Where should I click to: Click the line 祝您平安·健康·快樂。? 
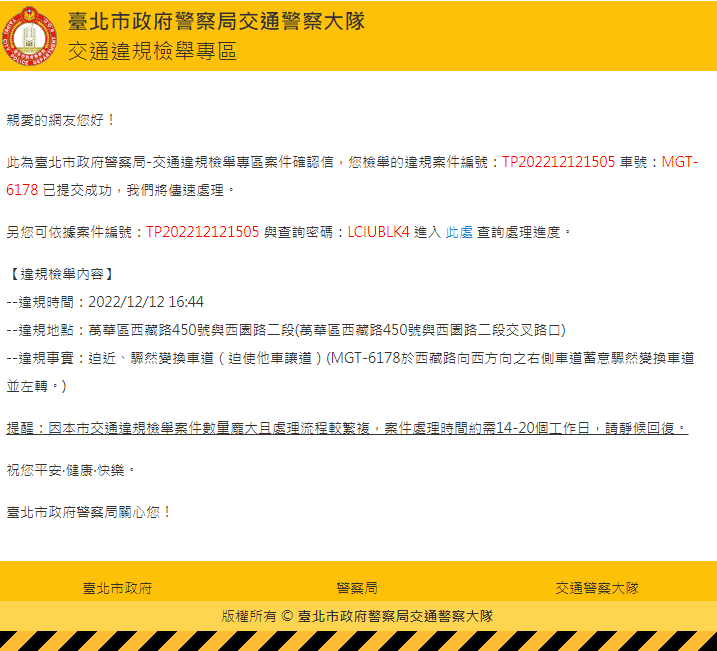[x=71, y=470]
